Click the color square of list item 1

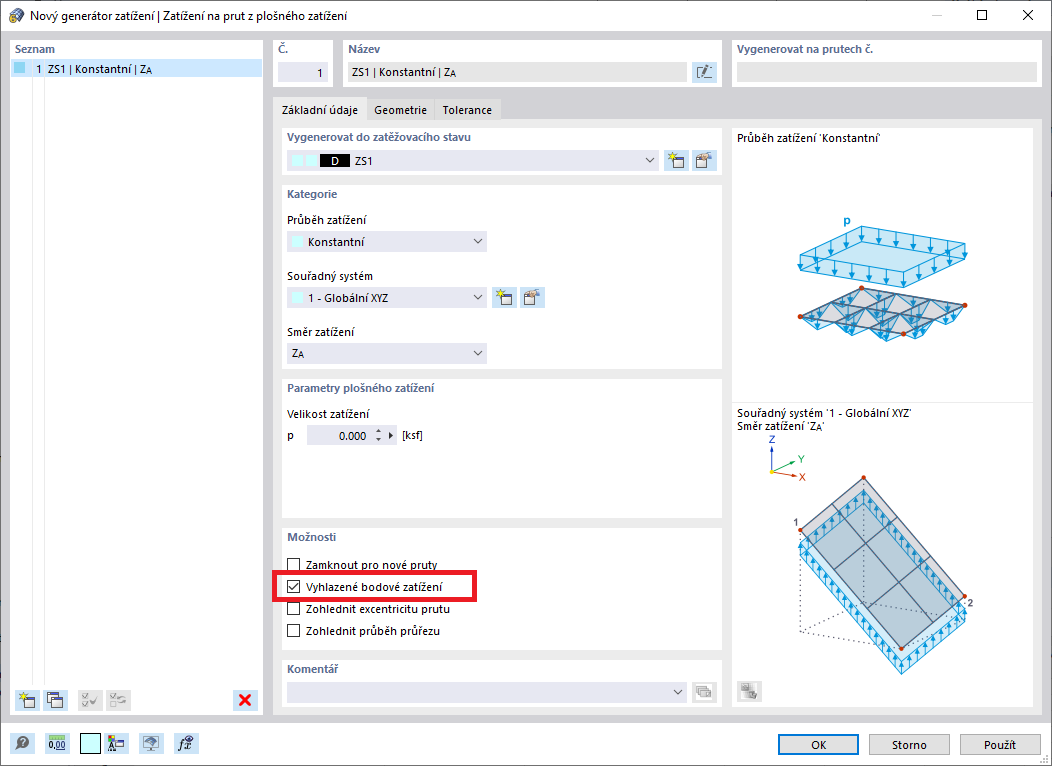[x=19, y=68]
